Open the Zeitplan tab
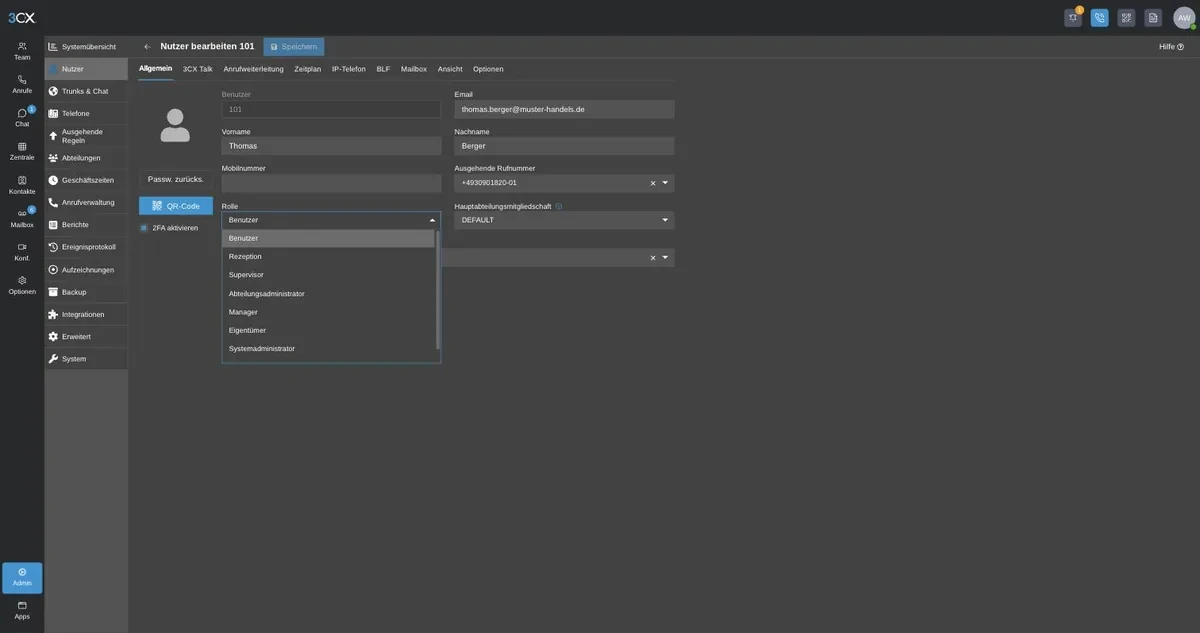 308,69
